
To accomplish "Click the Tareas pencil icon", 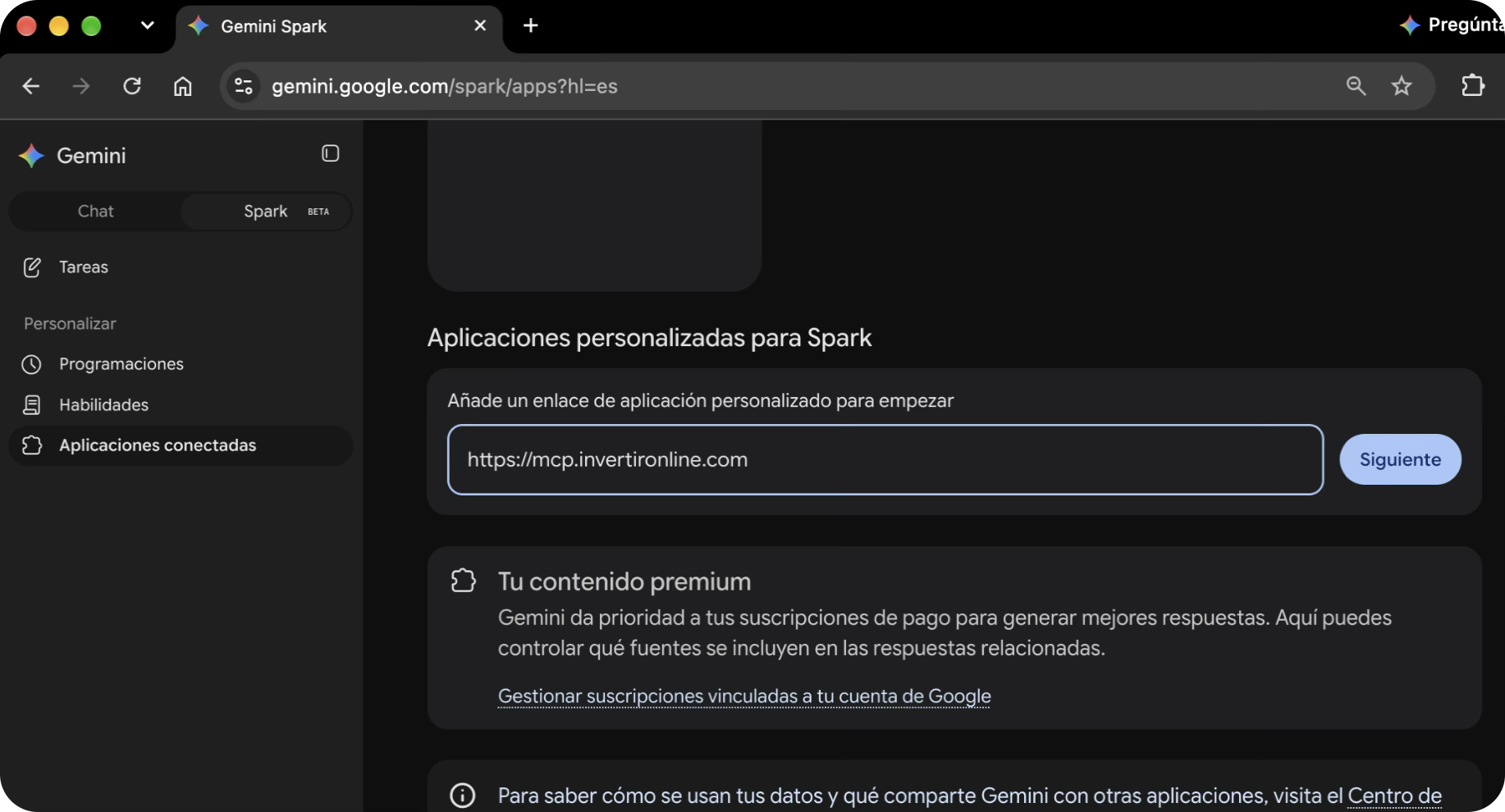I will point(32,267).
